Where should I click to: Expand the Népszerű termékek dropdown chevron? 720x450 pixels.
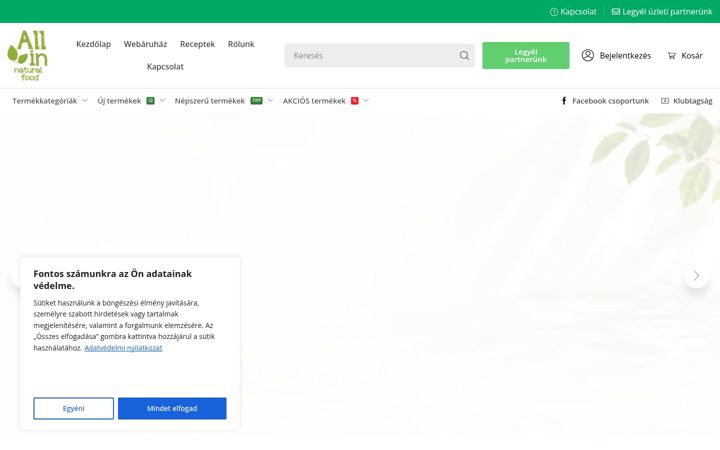270,101
